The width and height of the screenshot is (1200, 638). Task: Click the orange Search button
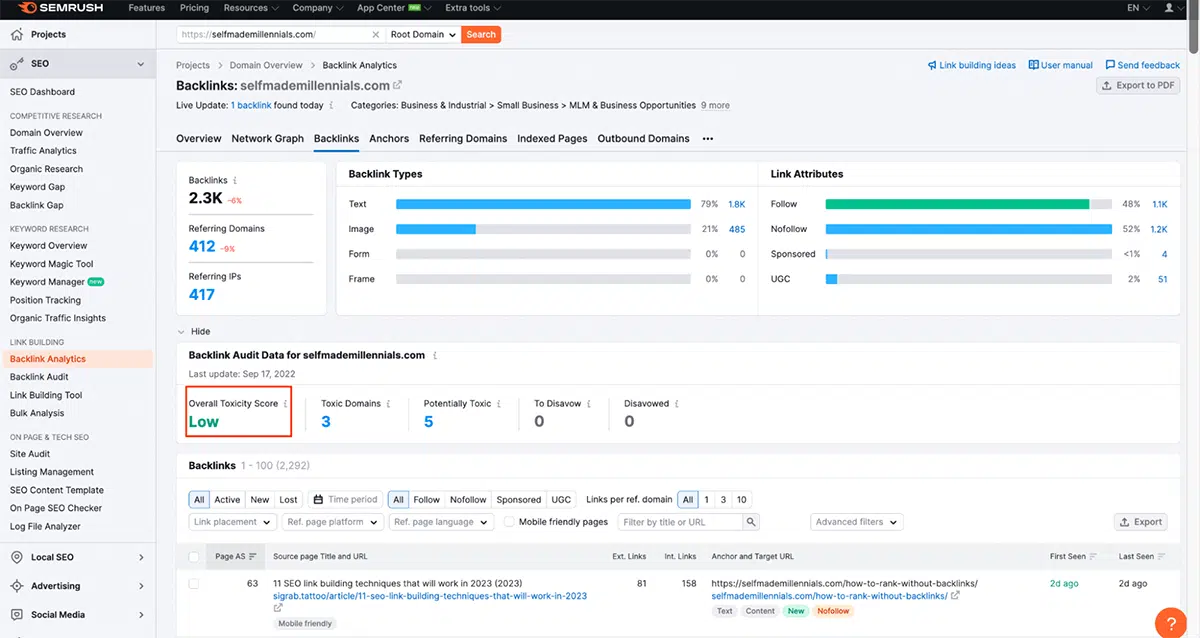(481, 34)
